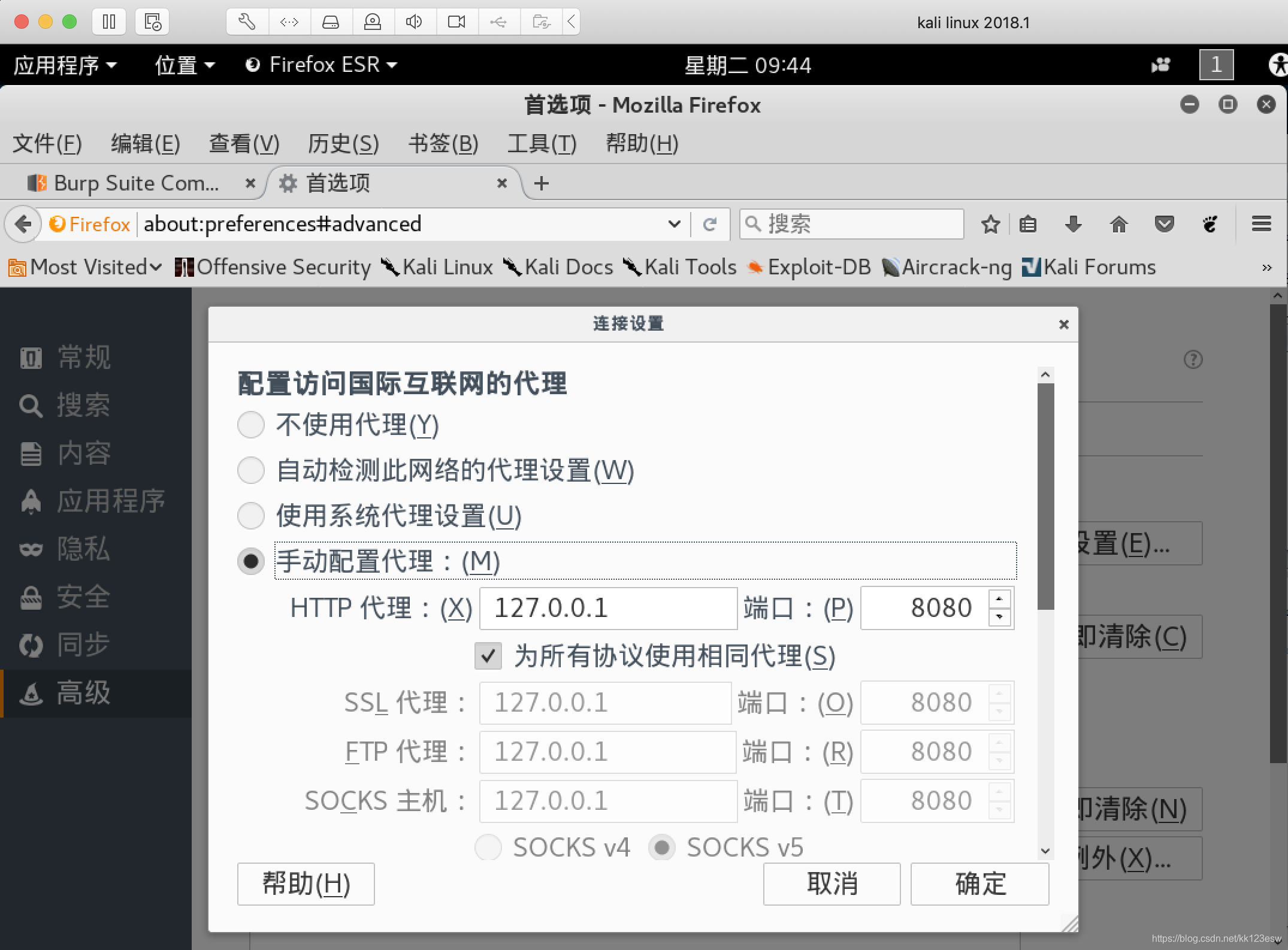Click the 取消 cancel button
1288x950 pixels.
click(832, 884)
